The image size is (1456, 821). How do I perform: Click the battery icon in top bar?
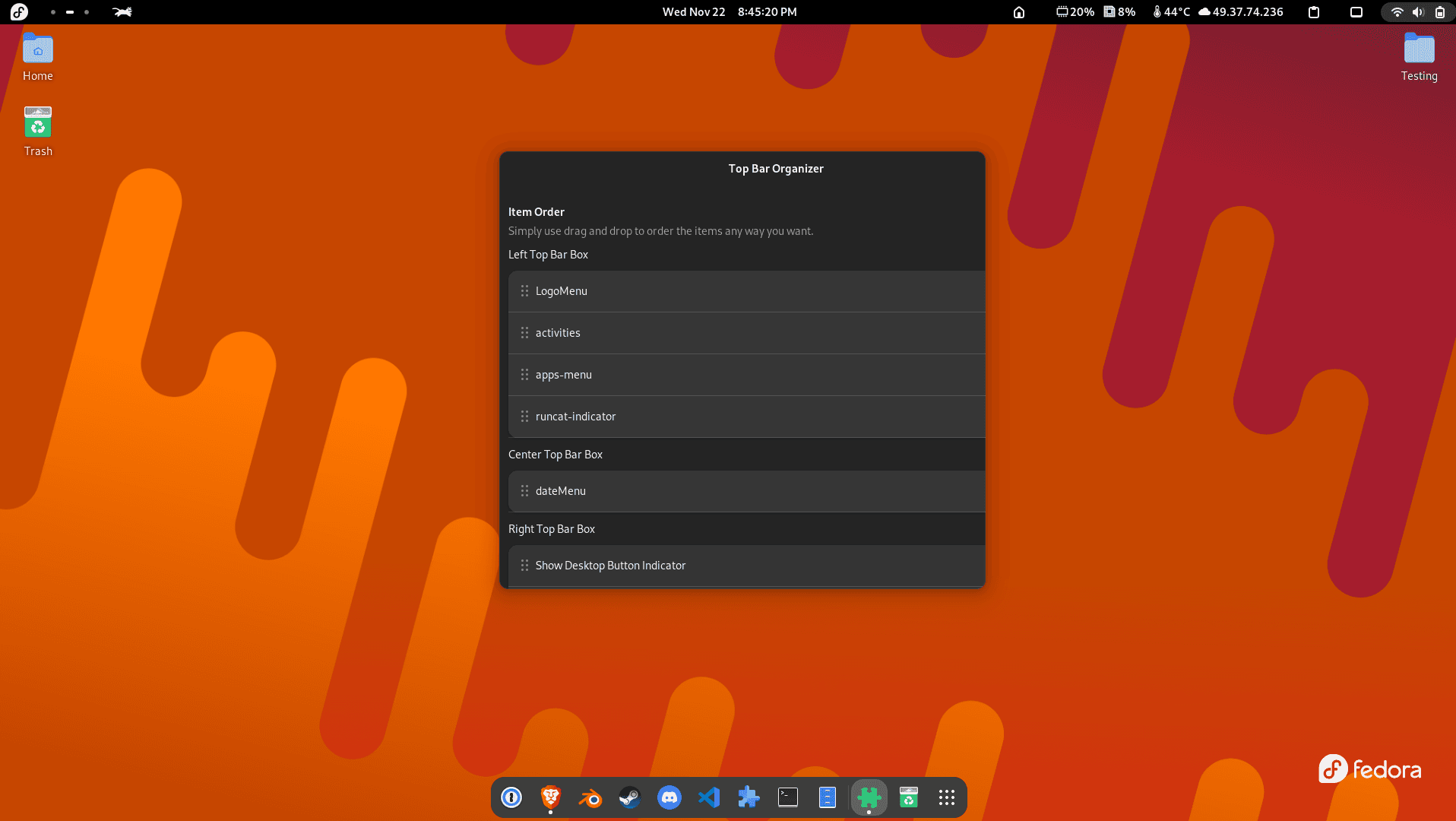point(1440,12)
